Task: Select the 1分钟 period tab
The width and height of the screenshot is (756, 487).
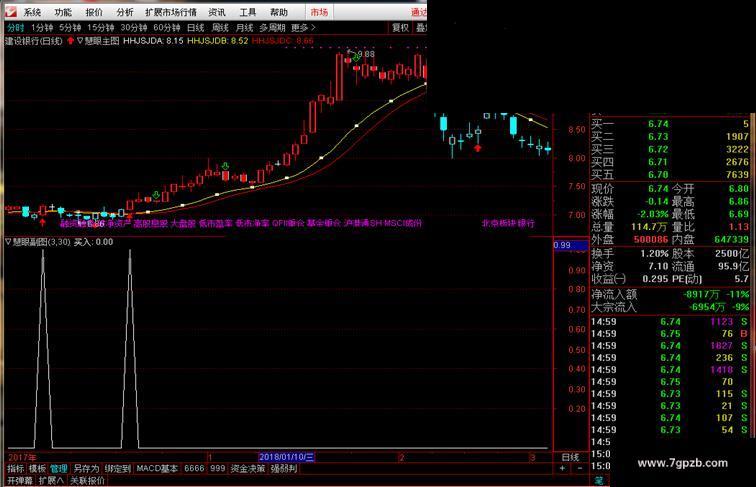Action: coord(42,28)
